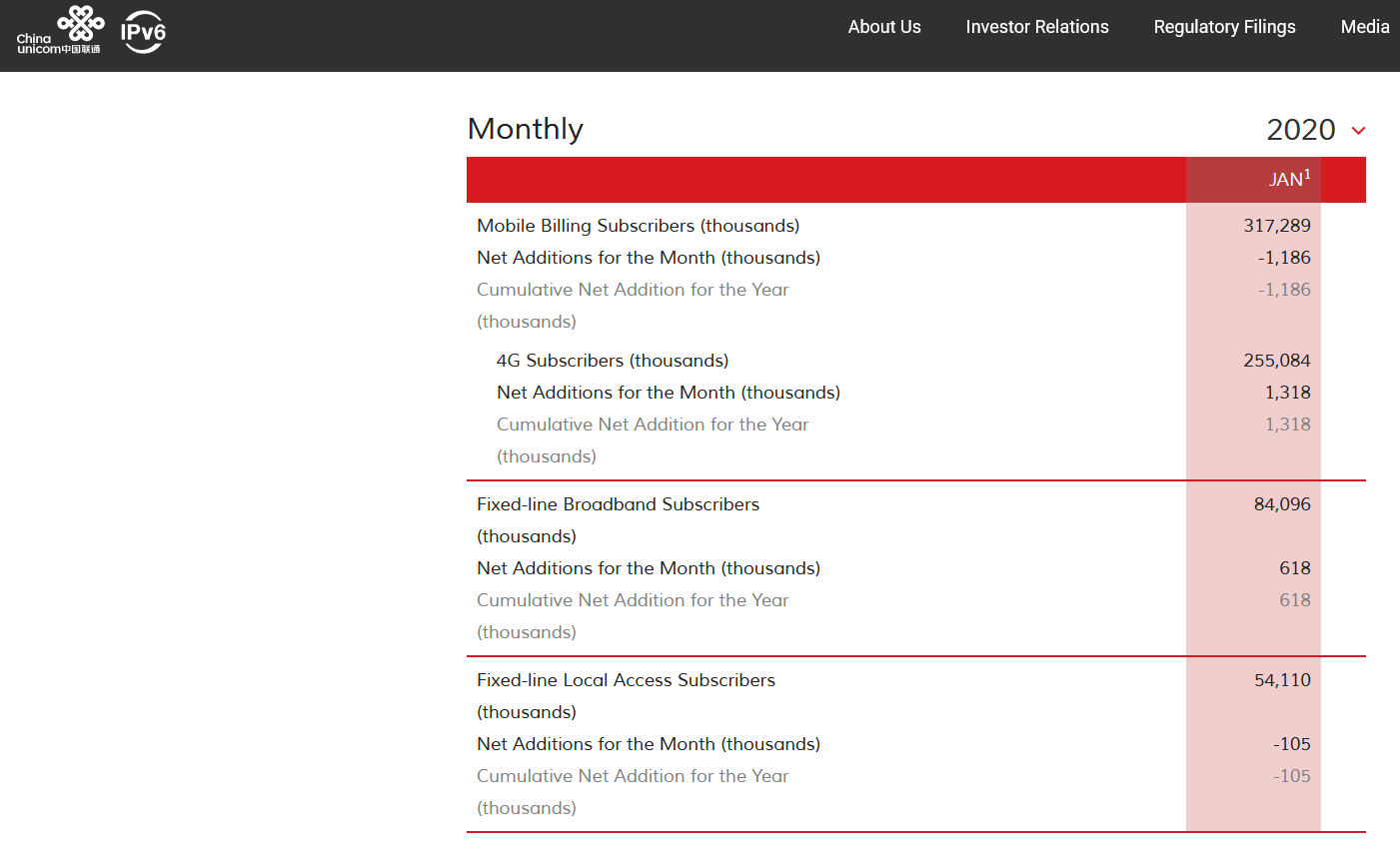Open the Regulatory Filings menu
Viewport: 1400px width, 850px height.
(x=1224, y=27)
